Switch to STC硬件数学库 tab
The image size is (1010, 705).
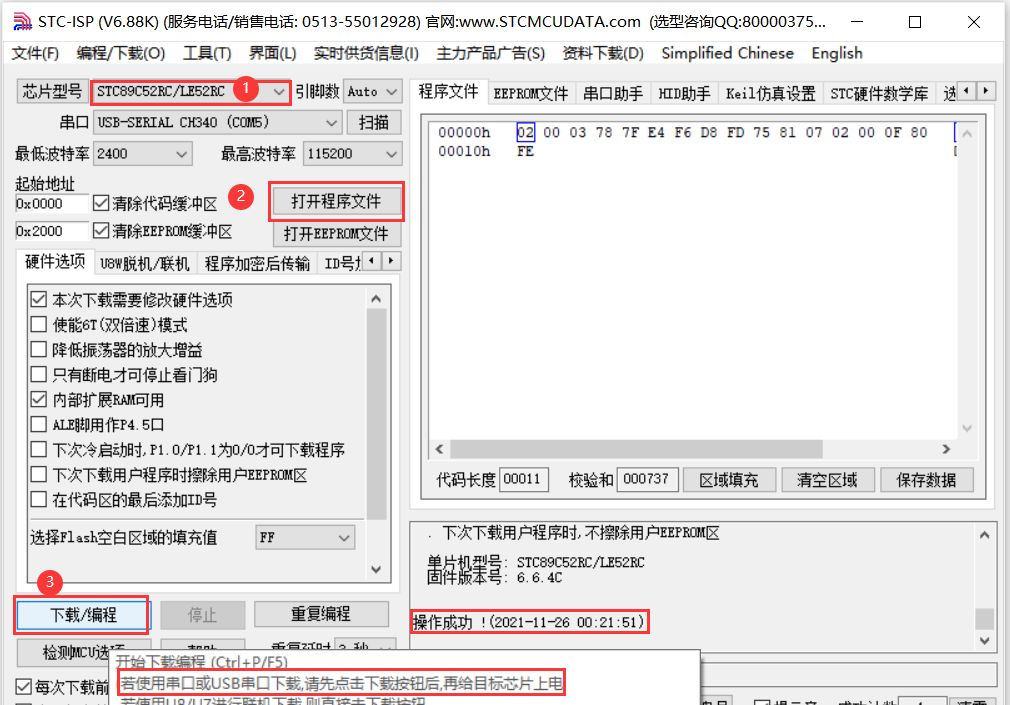click(879, 94)
